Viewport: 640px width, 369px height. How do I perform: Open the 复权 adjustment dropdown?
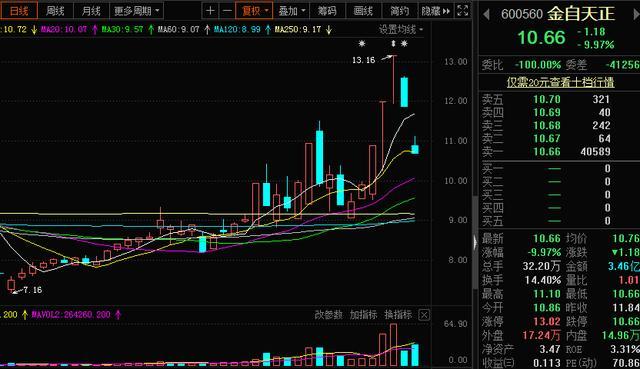click(254, 11)
